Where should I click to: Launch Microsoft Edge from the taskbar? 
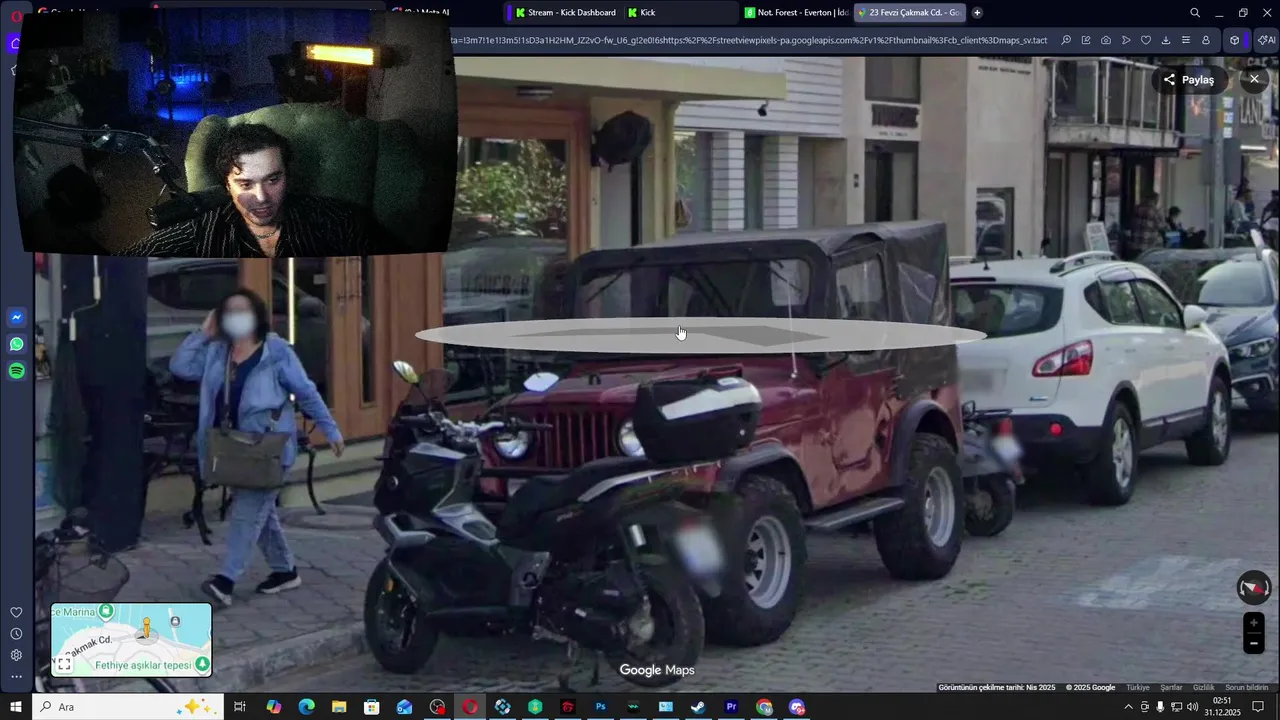306,707
